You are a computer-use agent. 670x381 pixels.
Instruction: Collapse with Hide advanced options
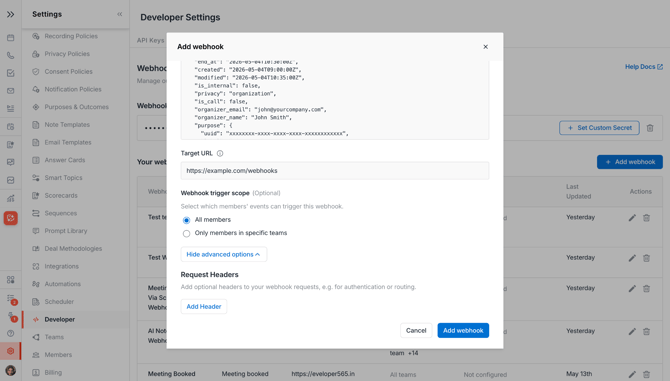point(223,255)
